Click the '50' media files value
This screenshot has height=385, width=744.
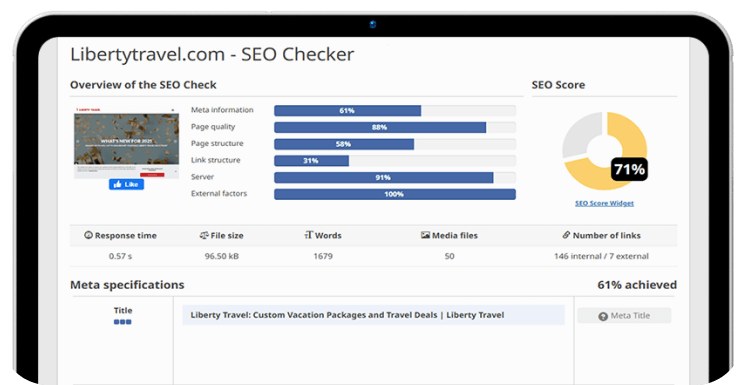(x=449, y=256)
